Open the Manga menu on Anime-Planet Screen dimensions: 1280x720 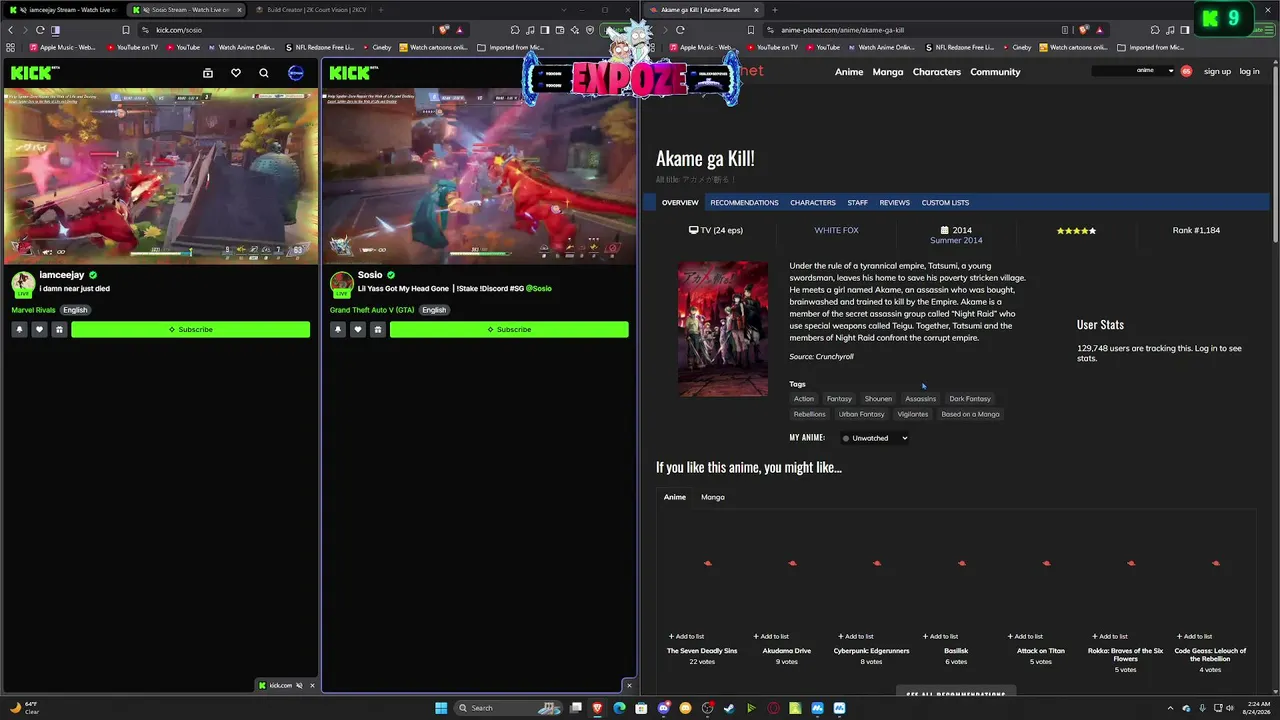[x=888, y=72]
